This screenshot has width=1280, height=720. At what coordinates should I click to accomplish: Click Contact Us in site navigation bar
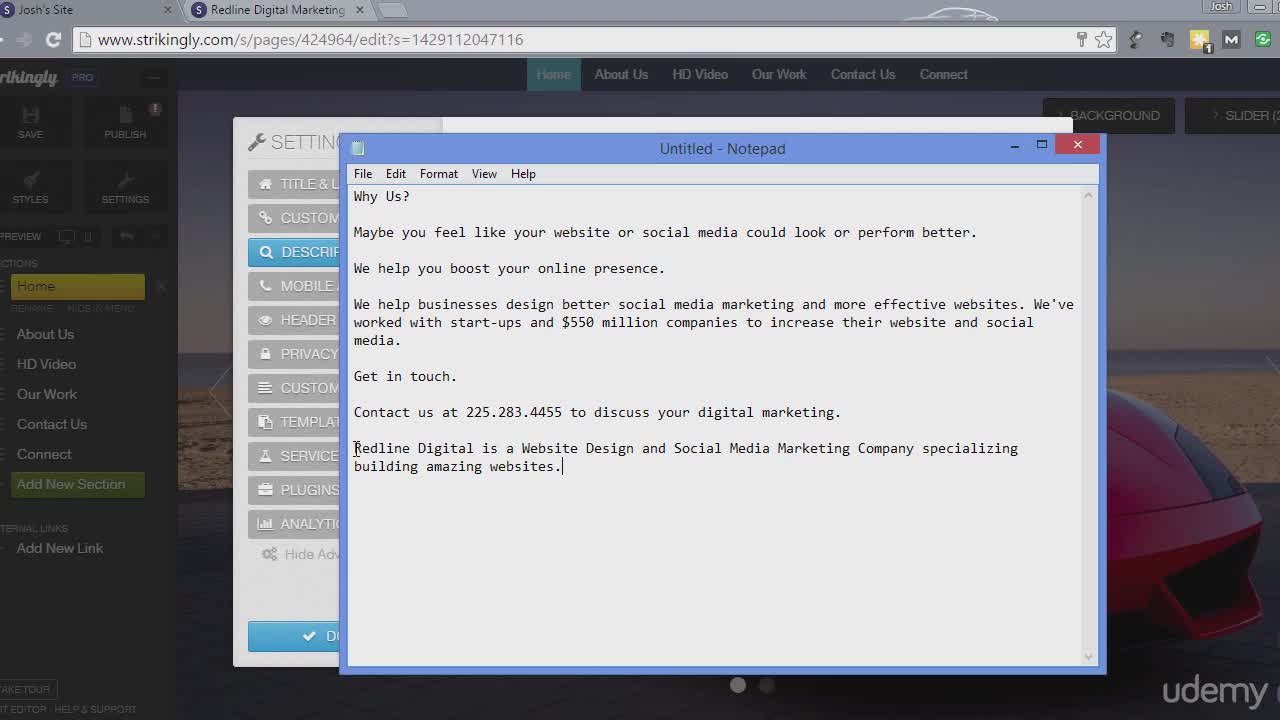coord(863,75)
